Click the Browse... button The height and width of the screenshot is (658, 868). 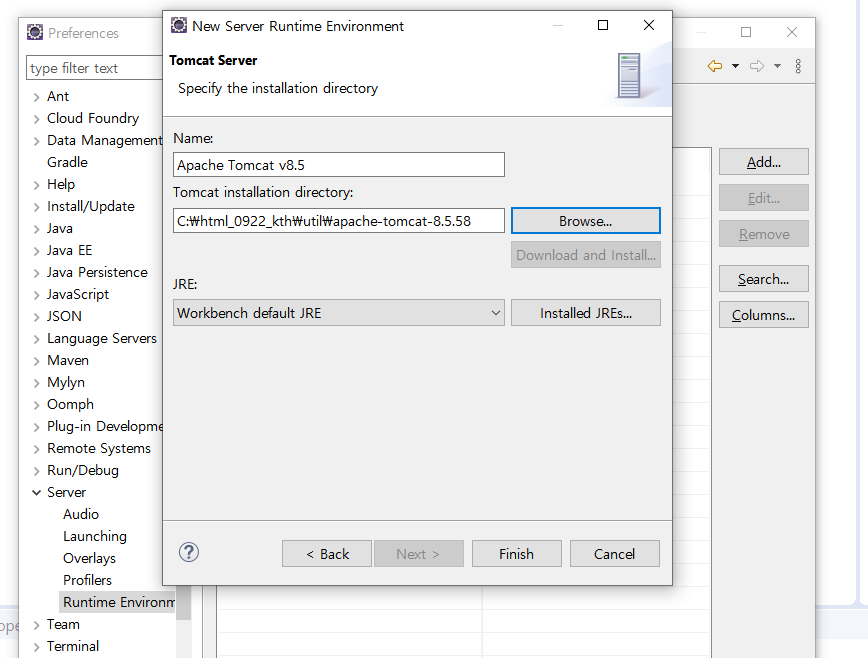pos(586,221)
